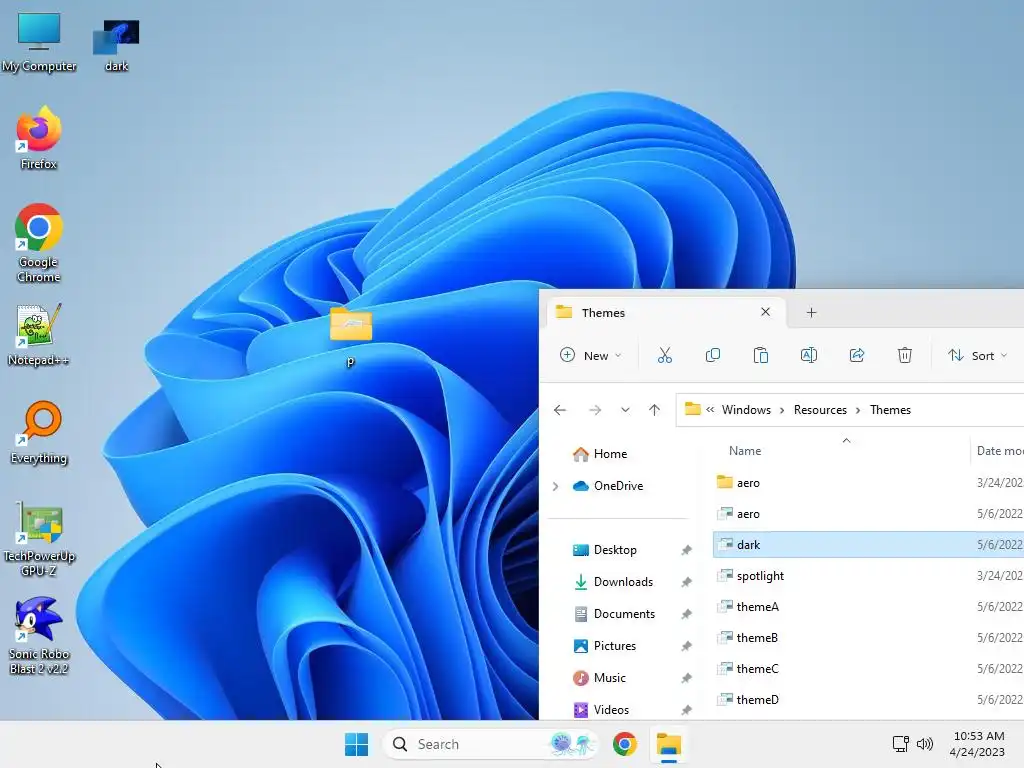
Task: Sort by the Name column header
Action: 744,451
